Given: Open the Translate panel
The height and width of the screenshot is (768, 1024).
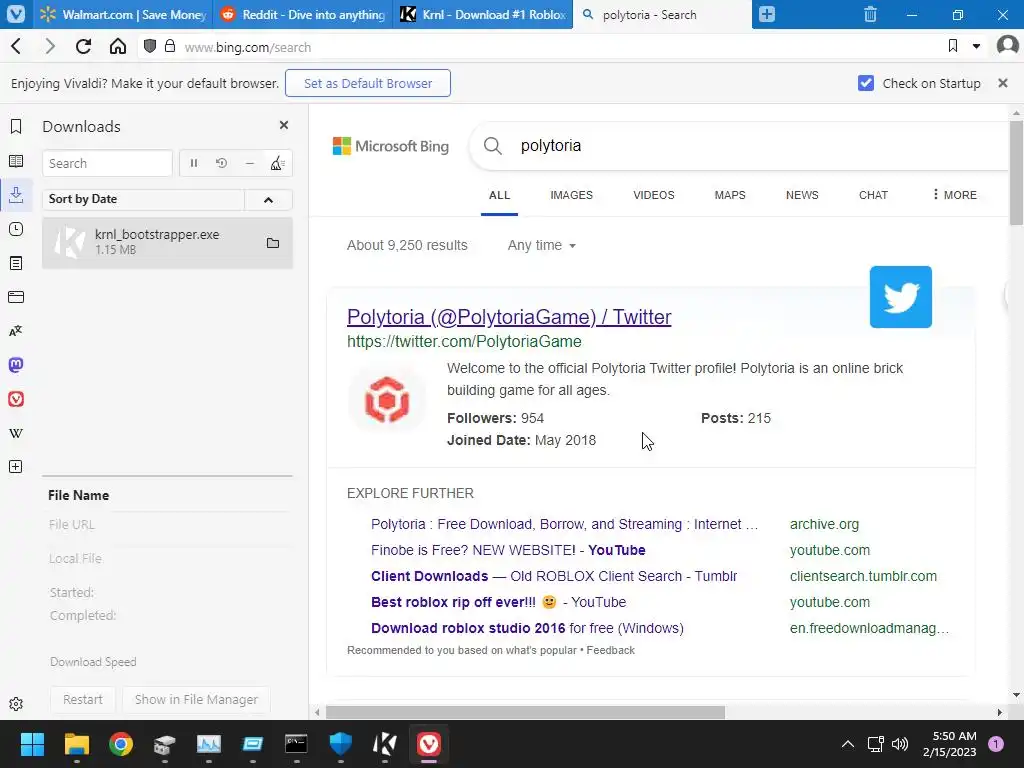Looking at the screenshot, I should coord(16,331).
